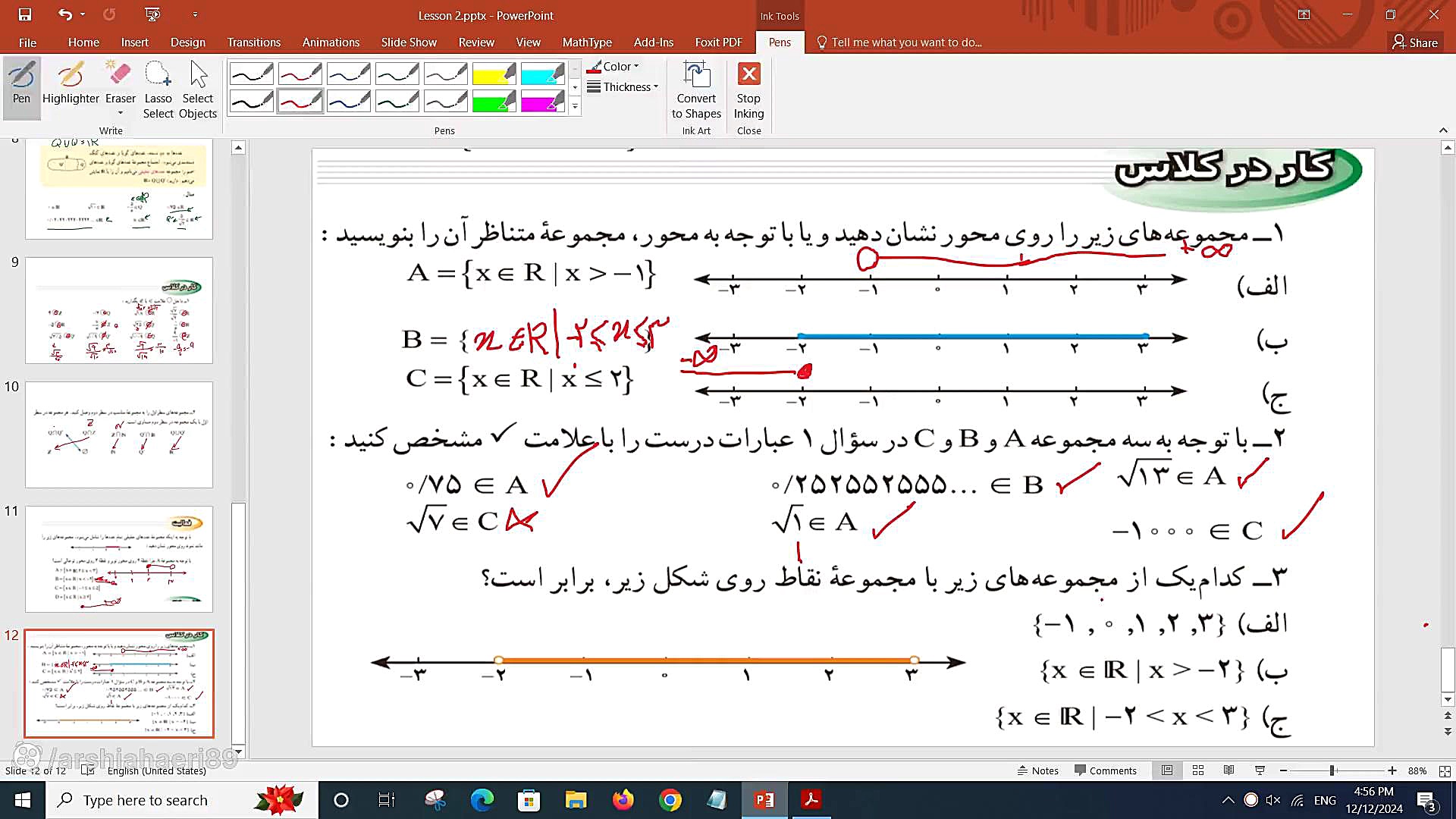Expand pens gallery more arrow
1456x819 pixels.
pyautogui.click(x=575, y=107)
